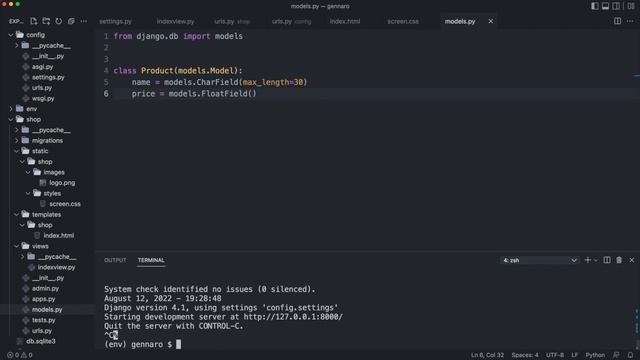Open asgi.py in file tree
This screenshot has height=360, width=640.
click(x=42, y=67)
